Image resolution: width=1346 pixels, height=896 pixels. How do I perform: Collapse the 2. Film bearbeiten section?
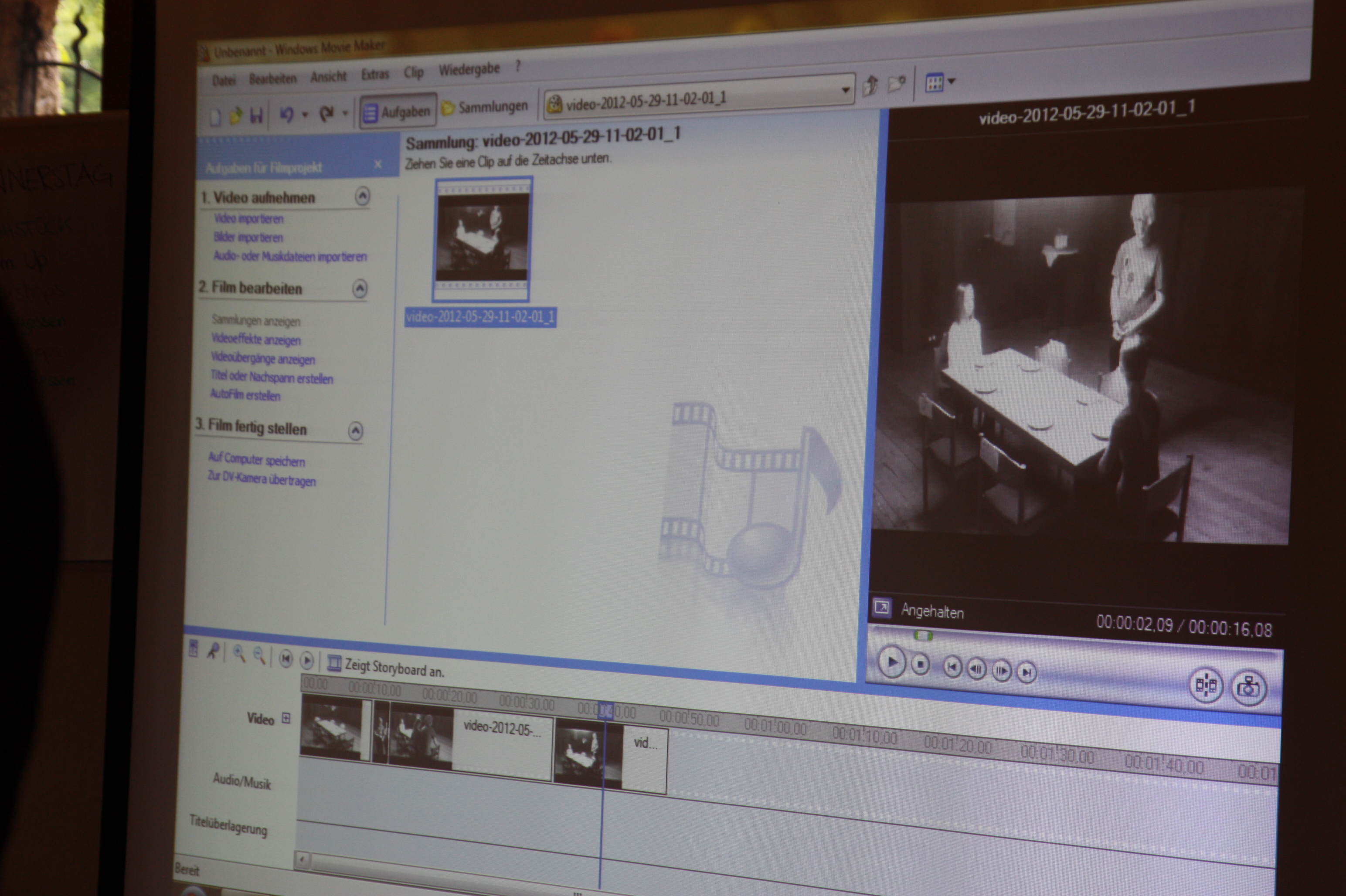(360, 288)
